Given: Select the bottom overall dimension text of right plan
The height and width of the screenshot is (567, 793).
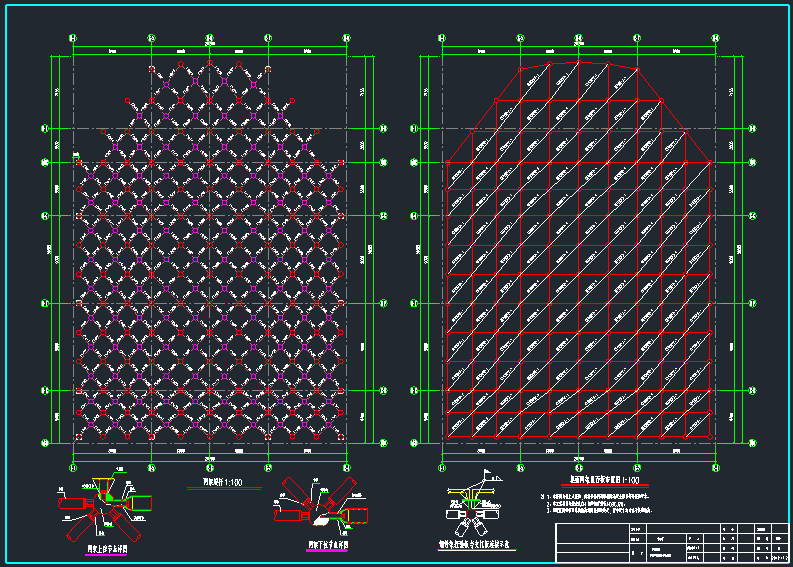Looking at the screenshot, I should 579,461.
